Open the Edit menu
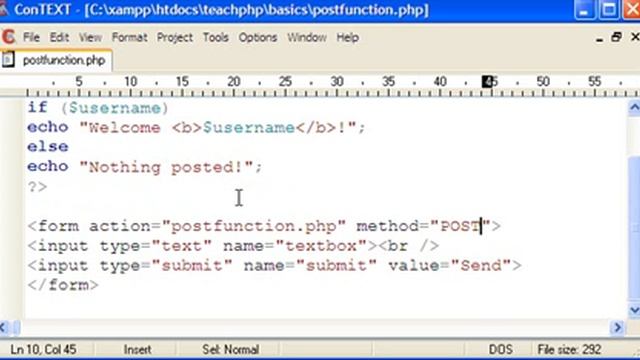Screen dimensions: 640x360 point(59,38)
